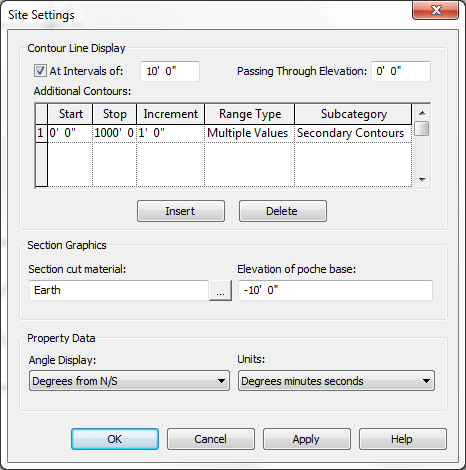Image resolution: width=466 pixels, height=470 pixels.
Task: Select the Subcategory column header
Action: [353, 114]
